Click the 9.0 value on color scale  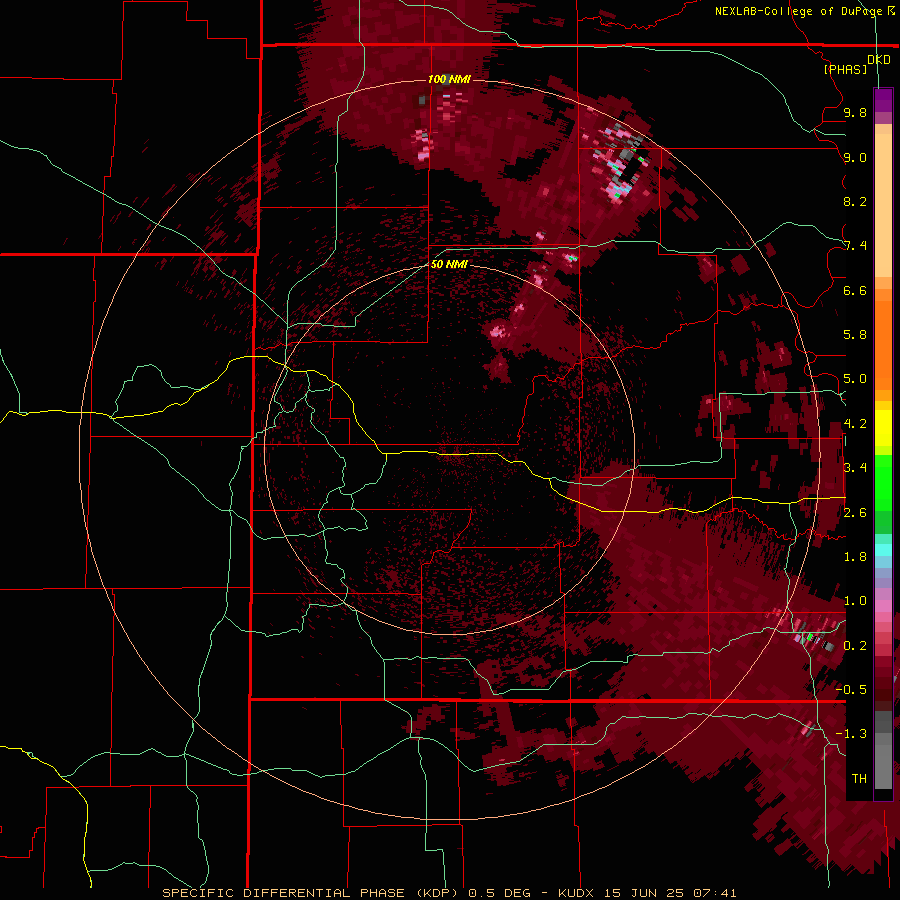[x=855, y=157]
